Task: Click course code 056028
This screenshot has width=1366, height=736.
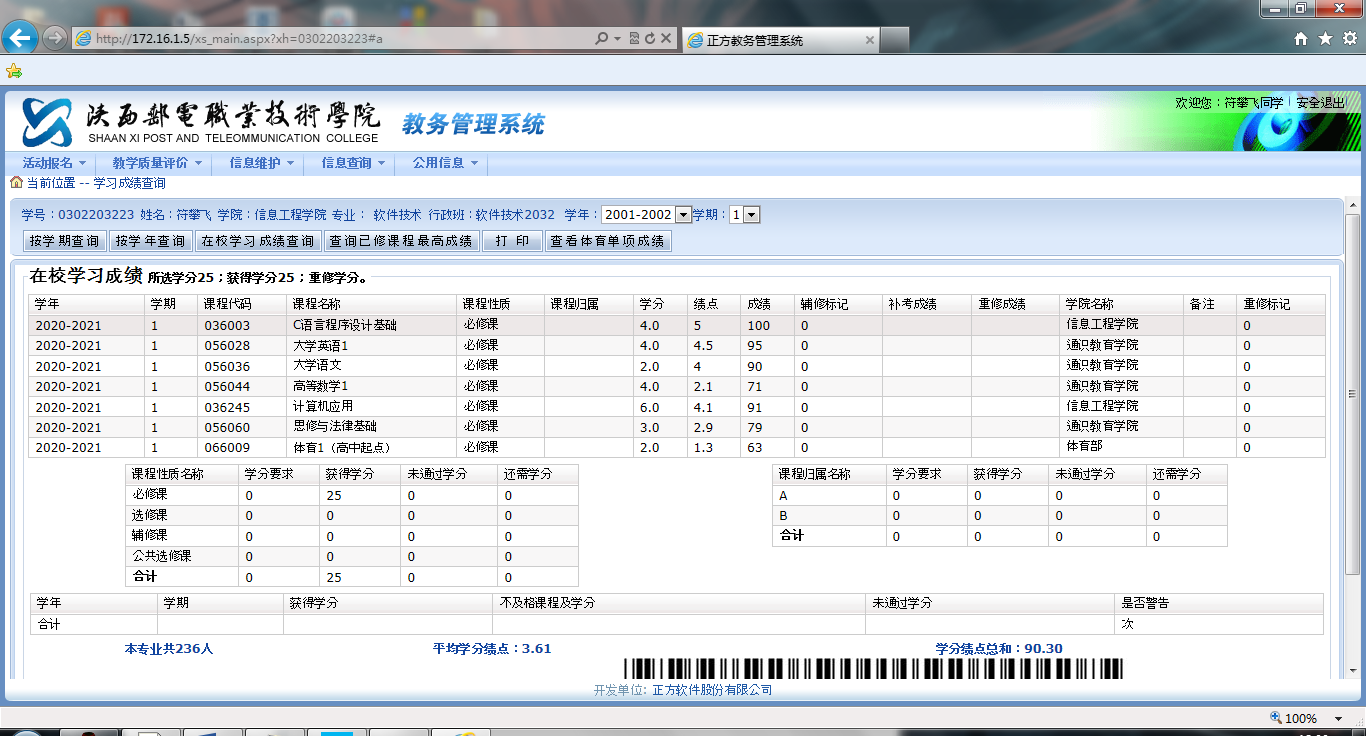Action: [227, 346]
